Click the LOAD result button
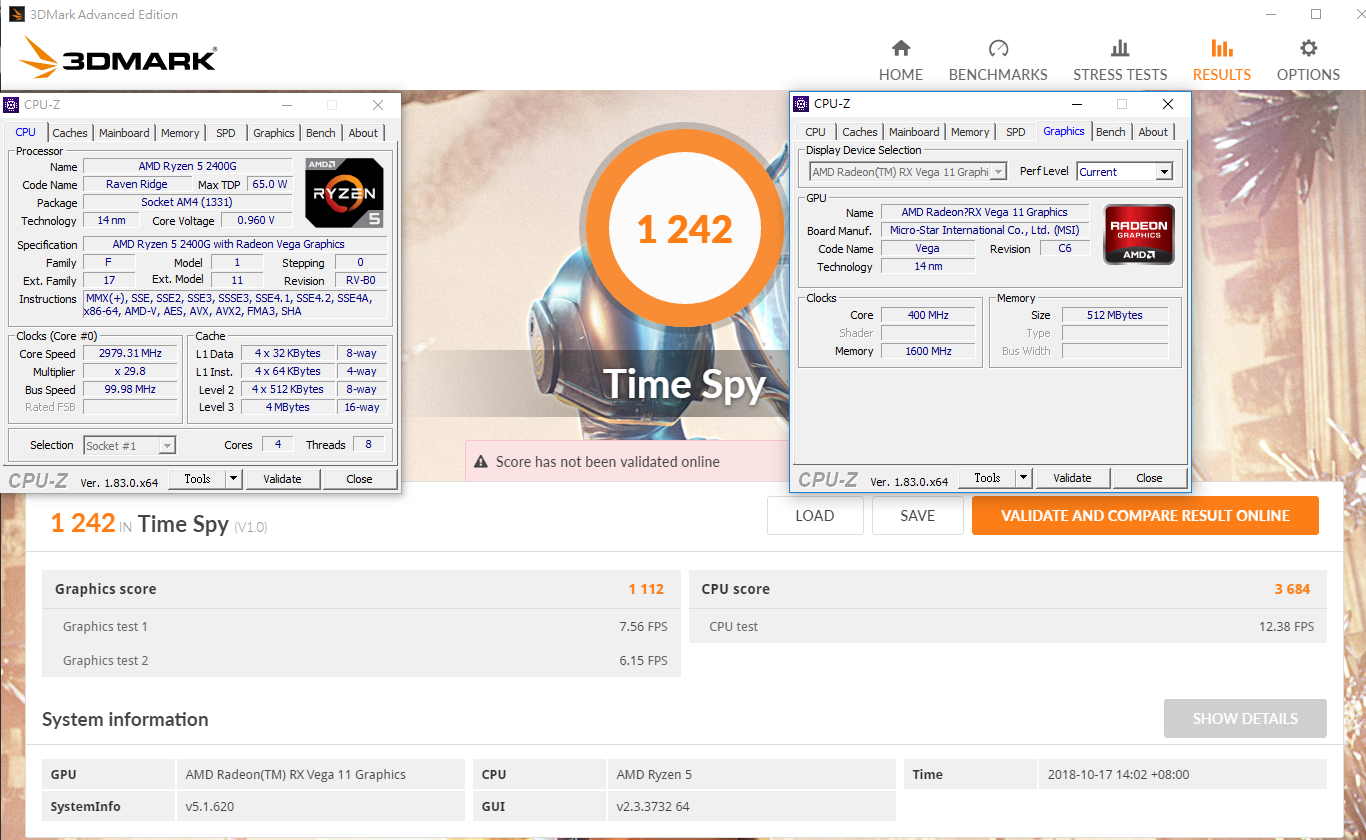This screenshot has height=840, width=1366. click(814, 516)
